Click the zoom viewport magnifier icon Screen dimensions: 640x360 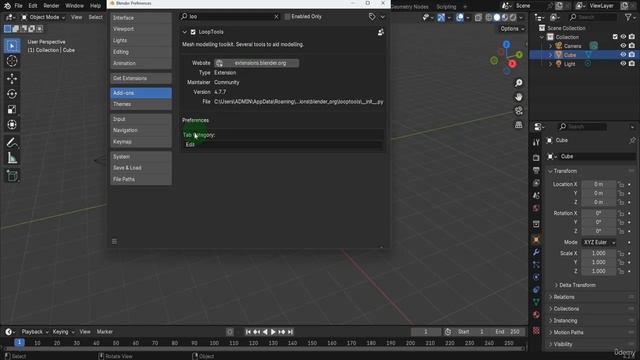click(518, 83)
